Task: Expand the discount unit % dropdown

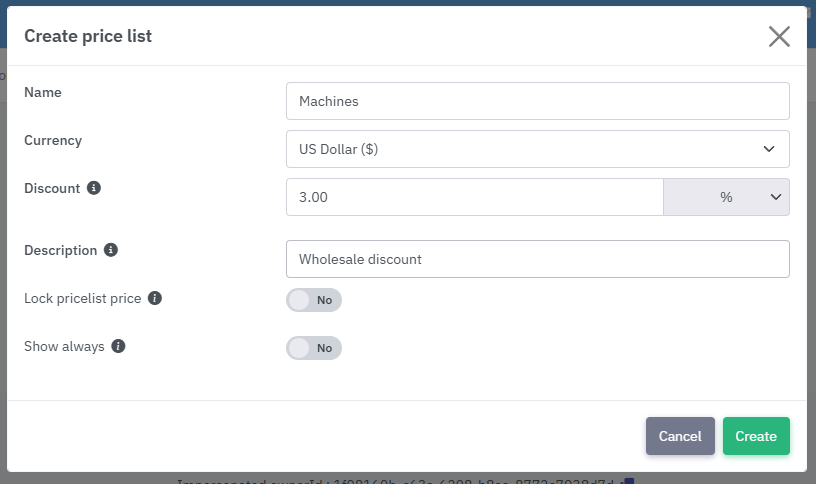Action: [x=726, y=197]
